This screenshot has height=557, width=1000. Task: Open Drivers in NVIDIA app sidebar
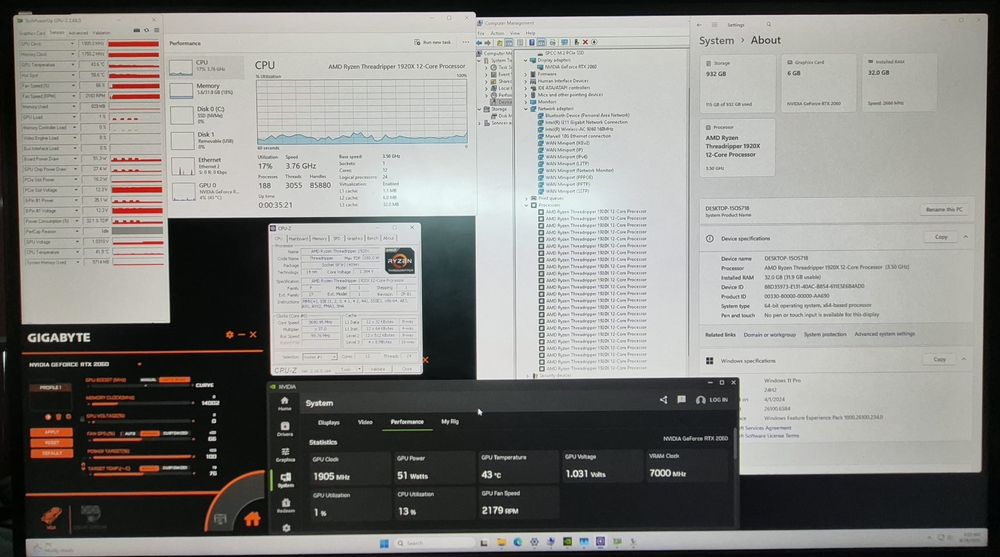(x=285, y=429)
